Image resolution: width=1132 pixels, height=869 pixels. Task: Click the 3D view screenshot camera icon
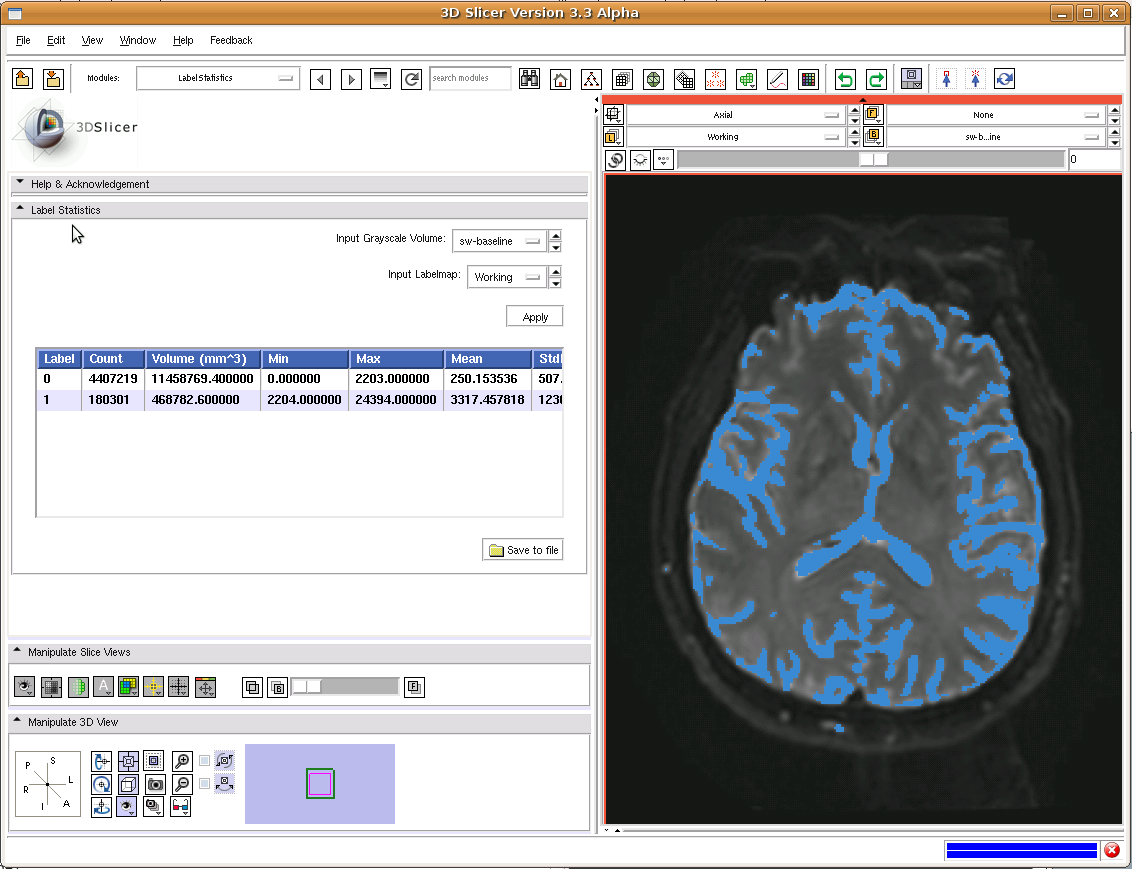pos(155,784)
